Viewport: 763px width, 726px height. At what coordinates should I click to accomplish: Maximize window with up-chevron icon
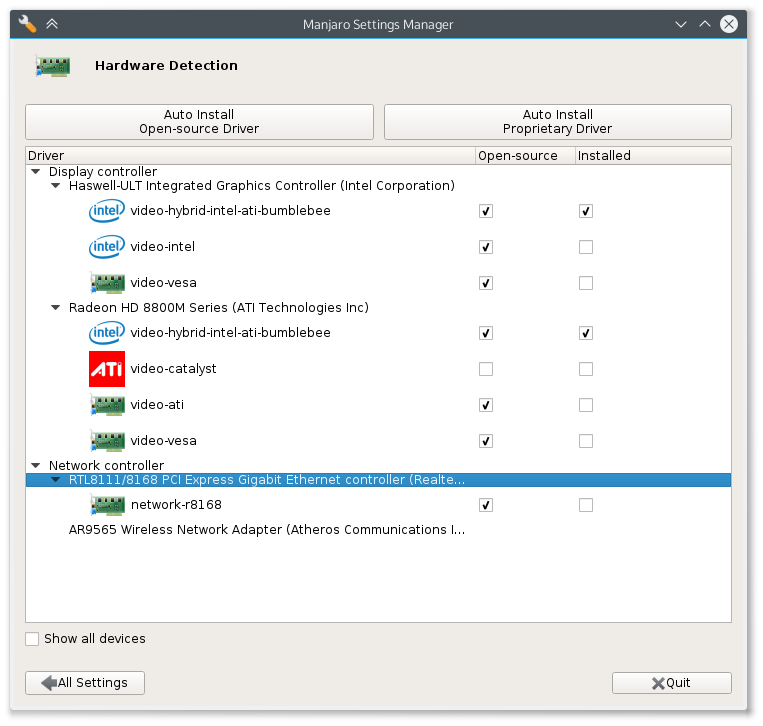705,24
